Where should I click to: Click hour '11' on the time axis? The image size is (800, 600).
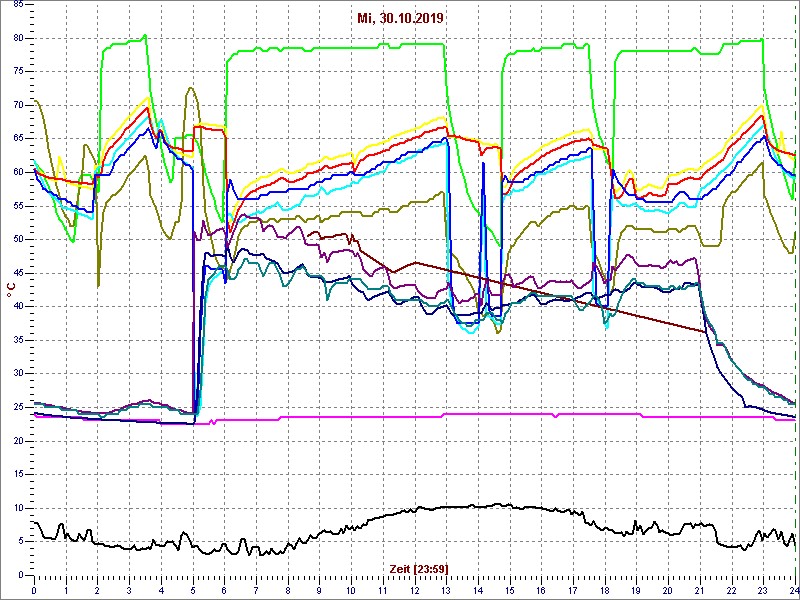[382, 588]
